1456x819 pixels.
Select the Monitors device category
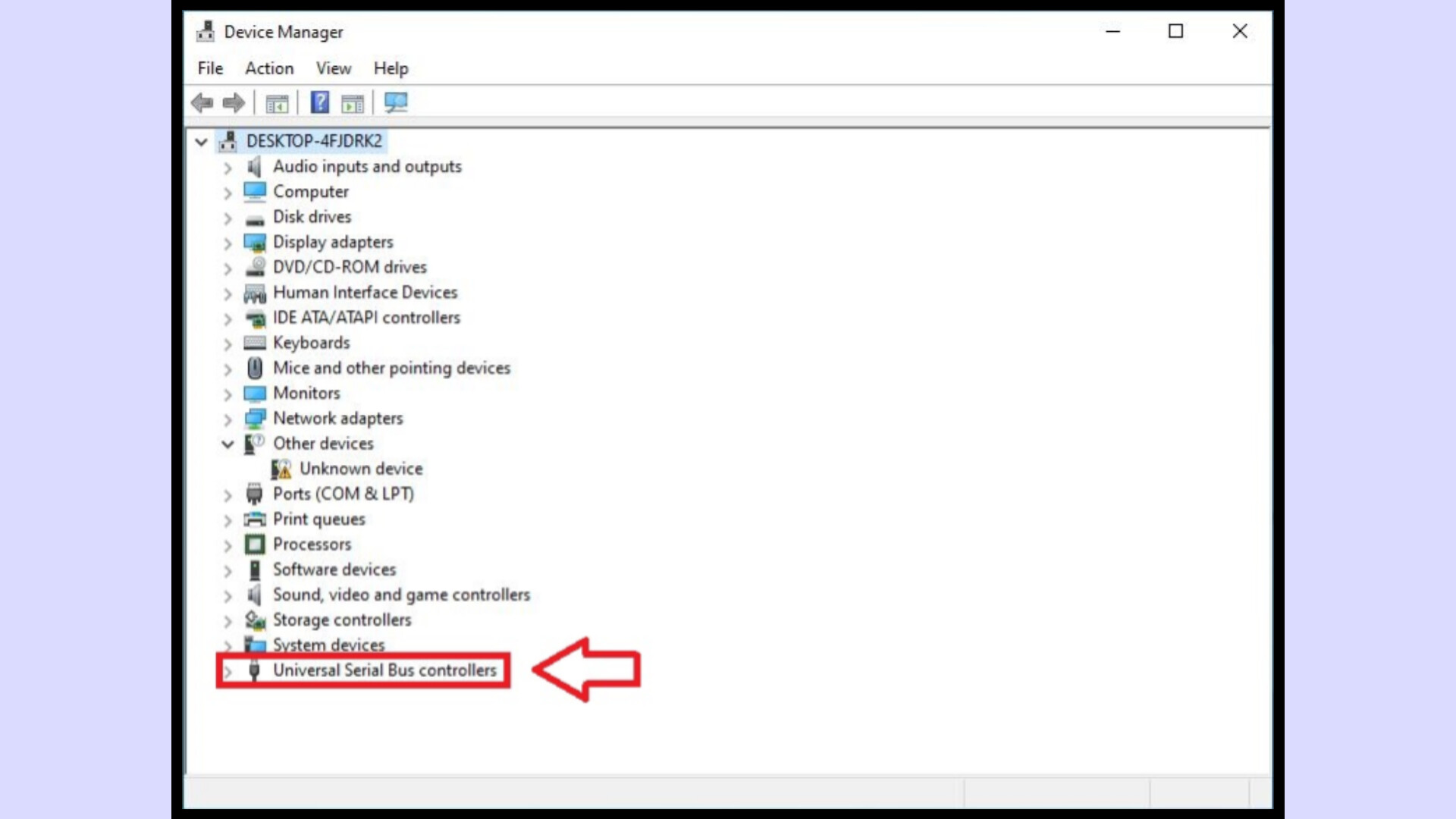click(306, 392)
